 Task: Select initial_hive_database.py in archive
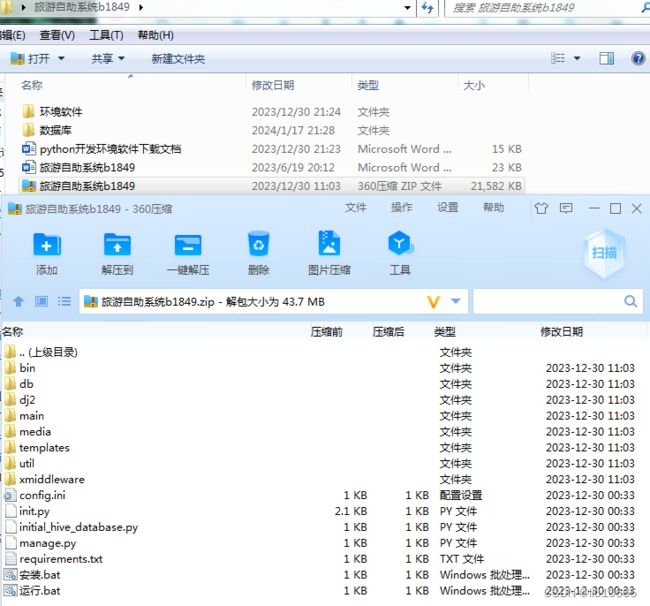(71, 527)
